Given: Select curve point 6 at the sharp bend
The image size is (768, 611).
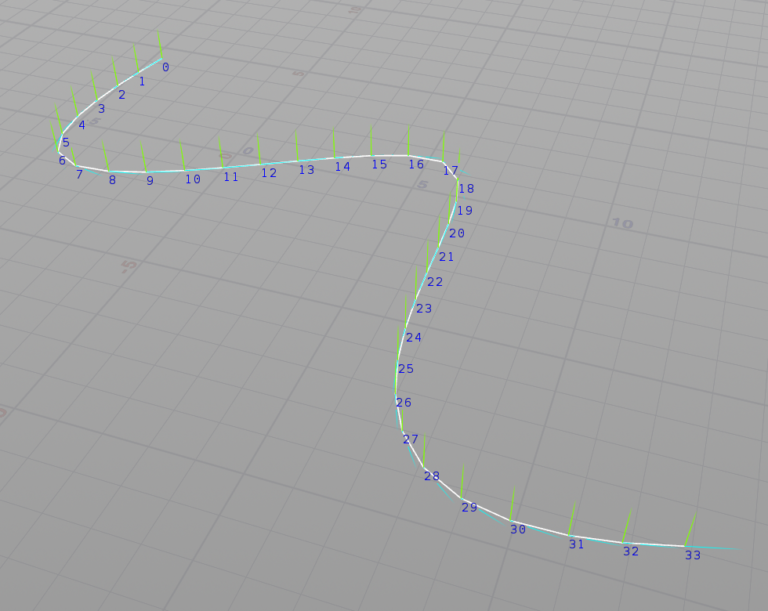Looking at the screenshot, I should coord(58,151).
